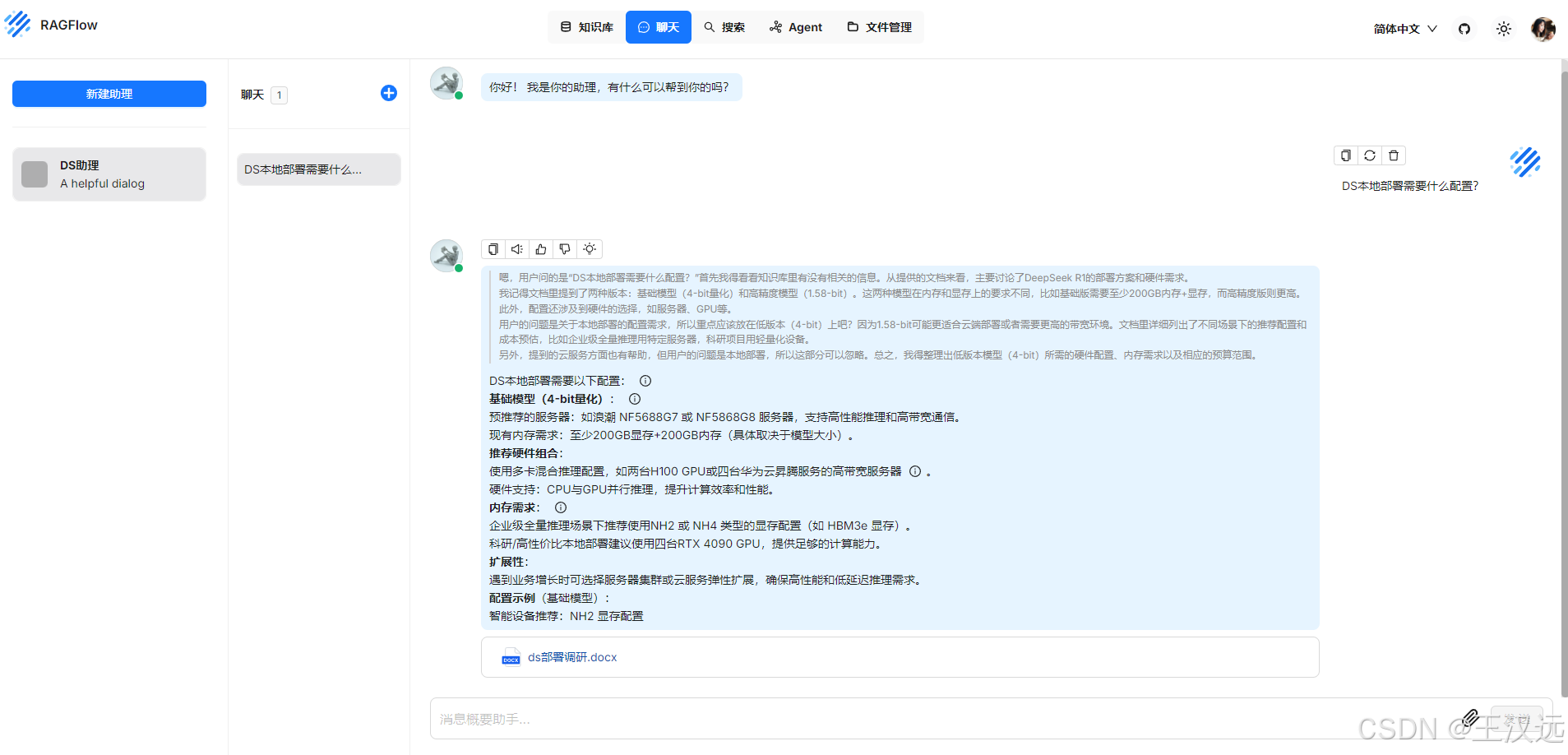Open reference info icon after DS本地部署需要以下配置

(645, 381)
